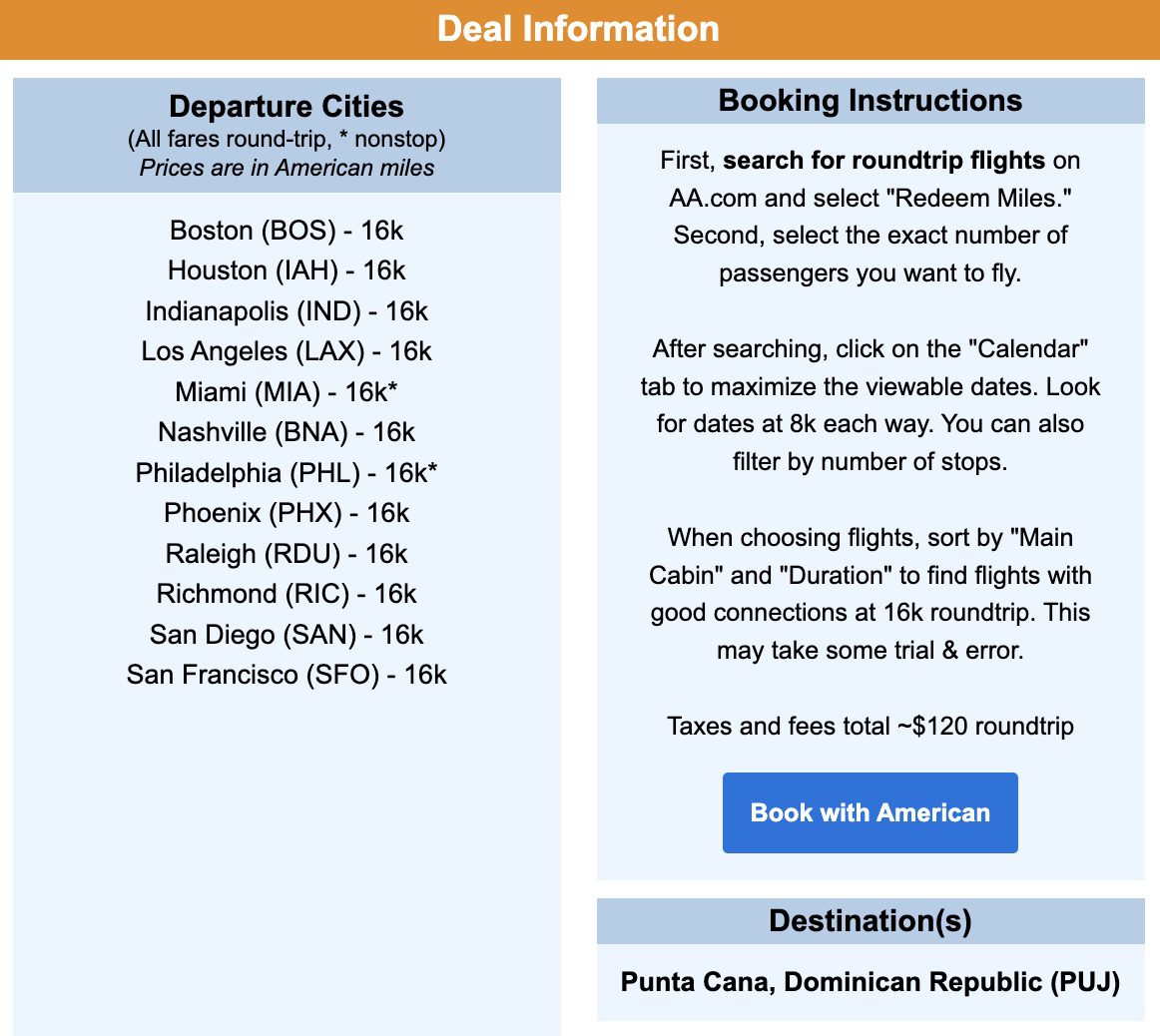Select the San Francisco (SFO) fare
The width and height of the screenshot is (1160, 1036).
286,675
